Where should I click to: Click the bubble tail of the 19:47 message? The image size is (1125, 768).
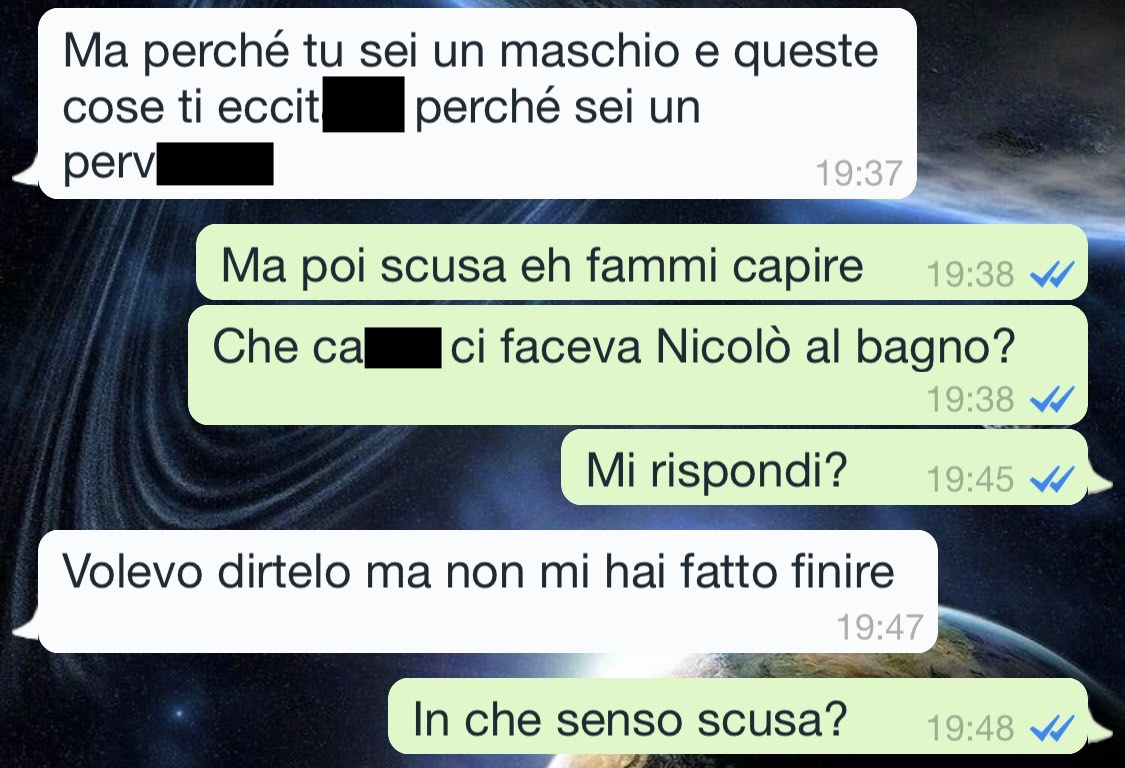[x=27, y=628]
